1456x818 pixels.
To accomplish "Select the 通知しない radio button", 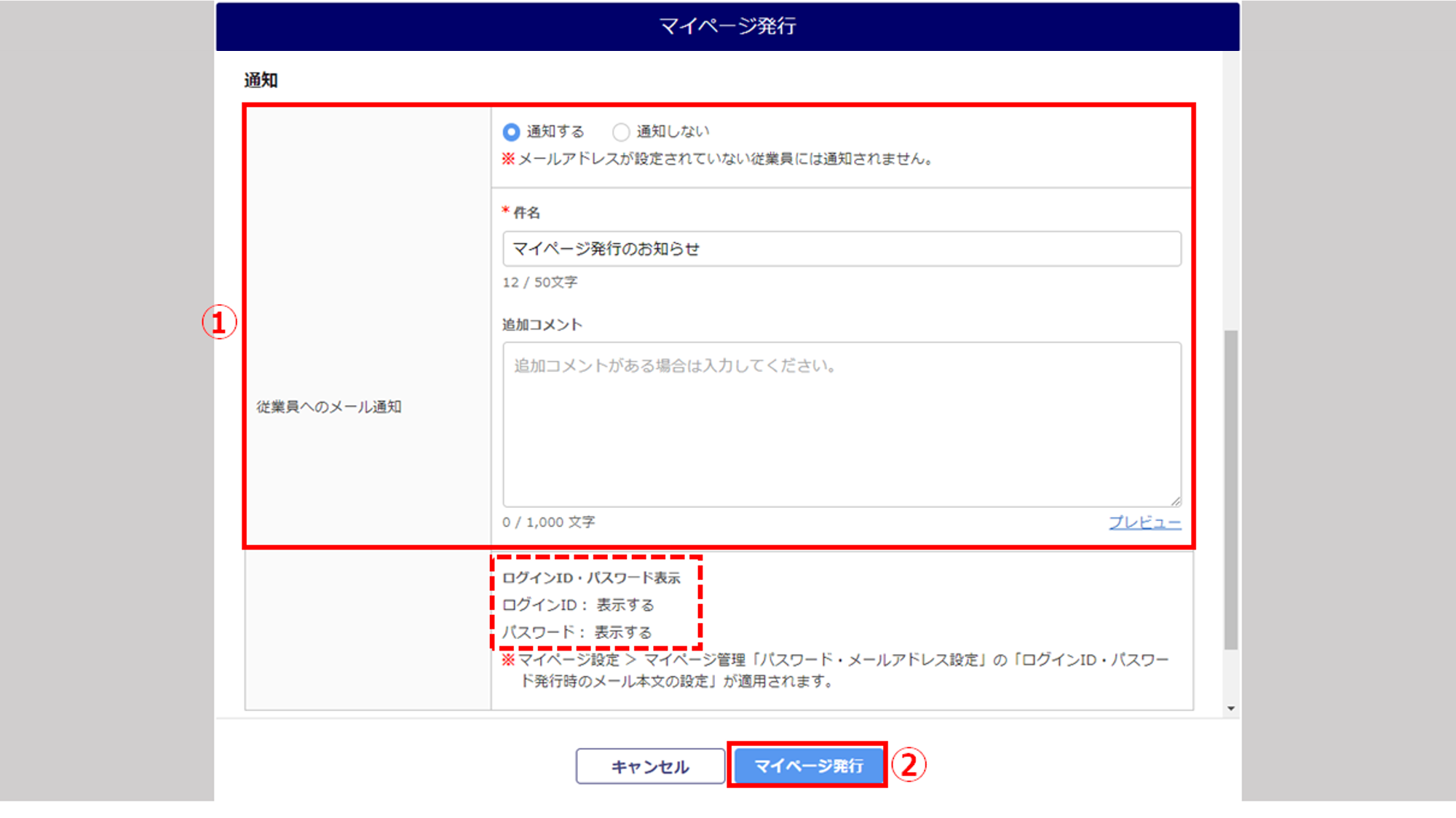I will (620, 132).
